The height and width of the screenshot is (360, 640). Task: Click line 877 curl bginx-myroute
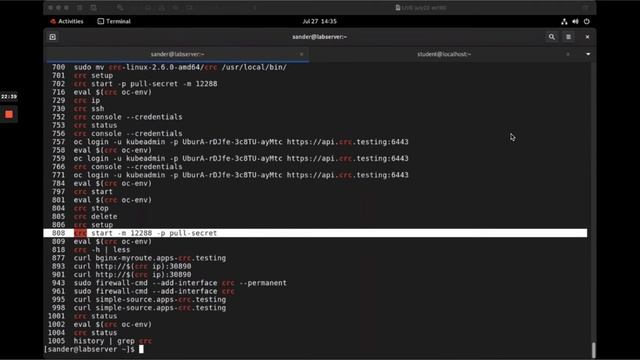[138, 258]
